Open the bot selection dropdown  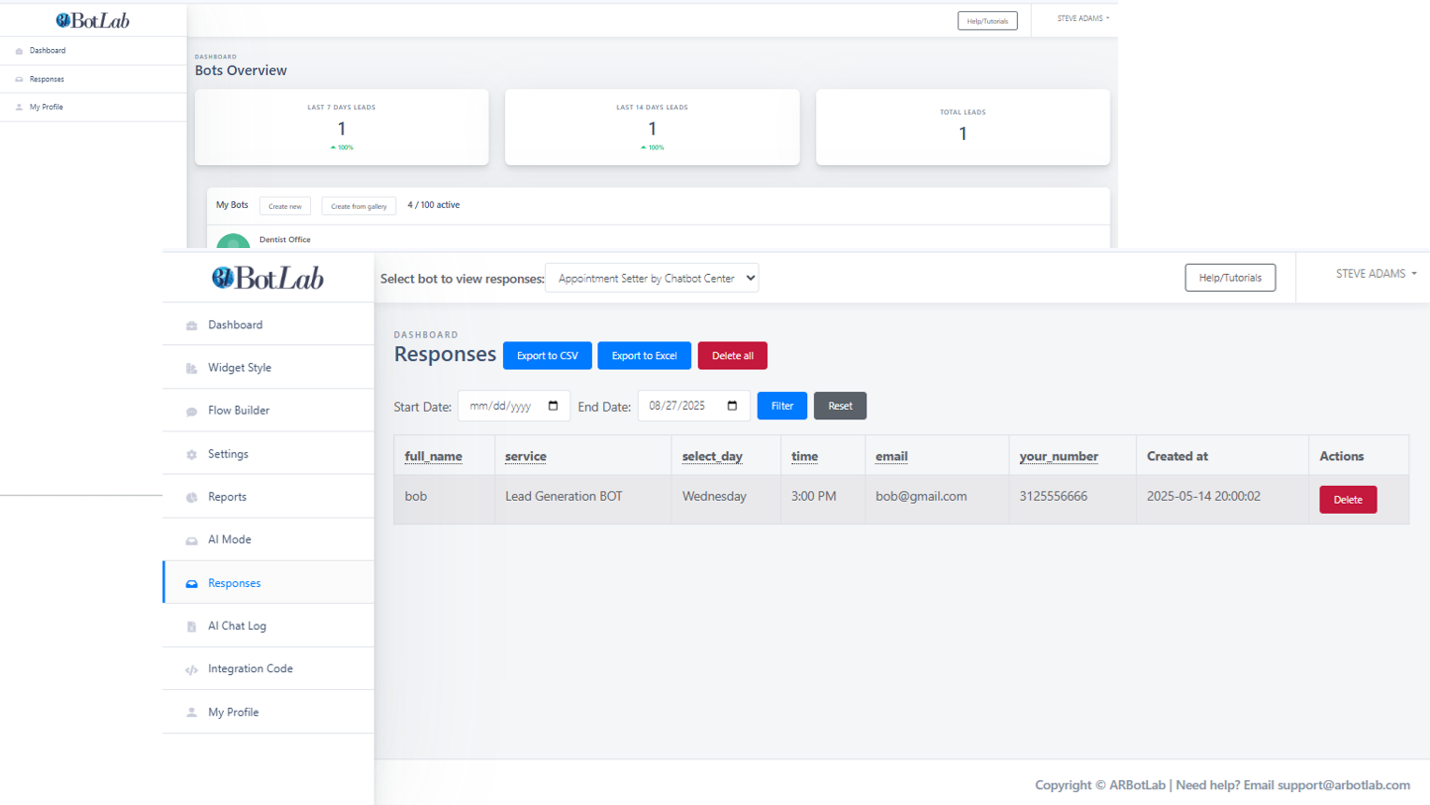coord(652,278)
